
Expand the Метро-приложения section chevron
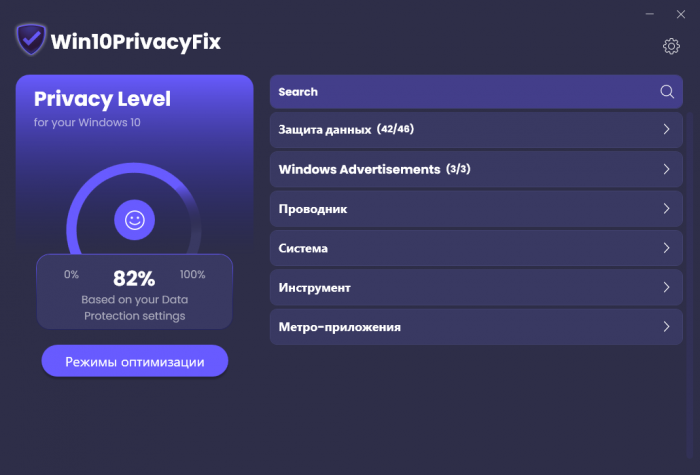click(666, 326)
